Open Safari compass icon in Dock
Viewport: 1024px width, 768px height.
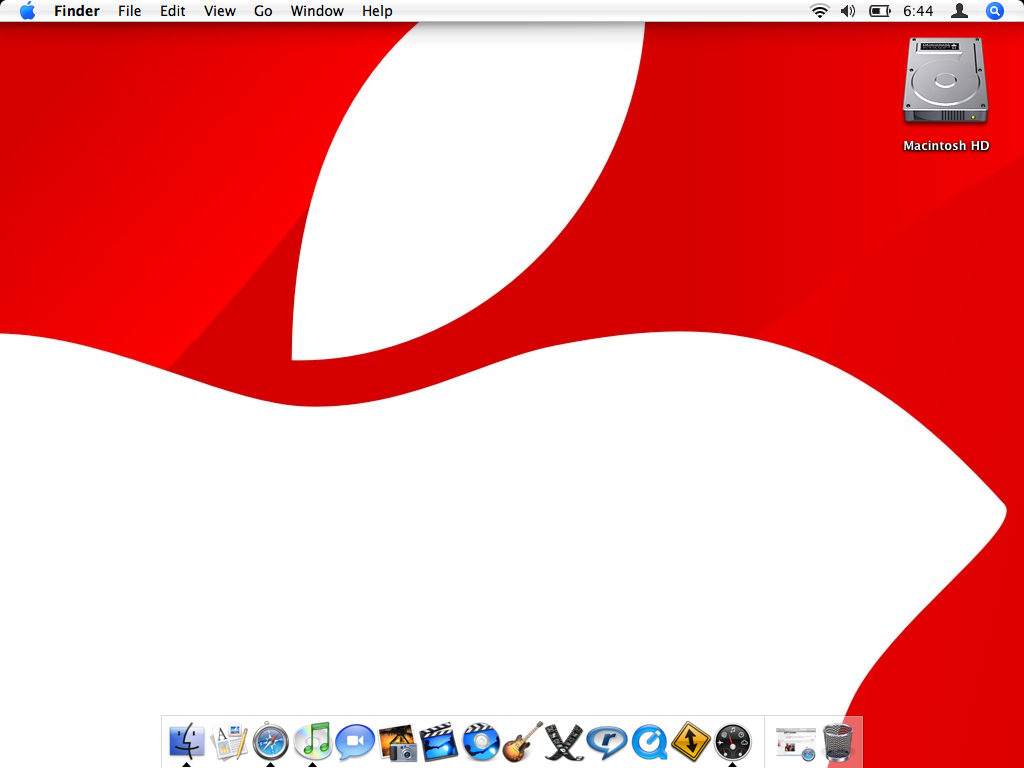(270, 741)
